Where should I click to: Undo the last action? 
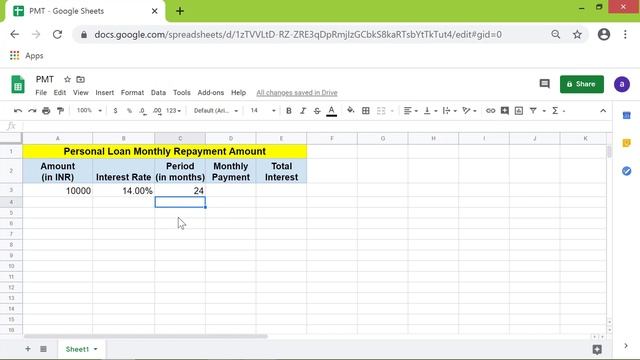[18, 111]
